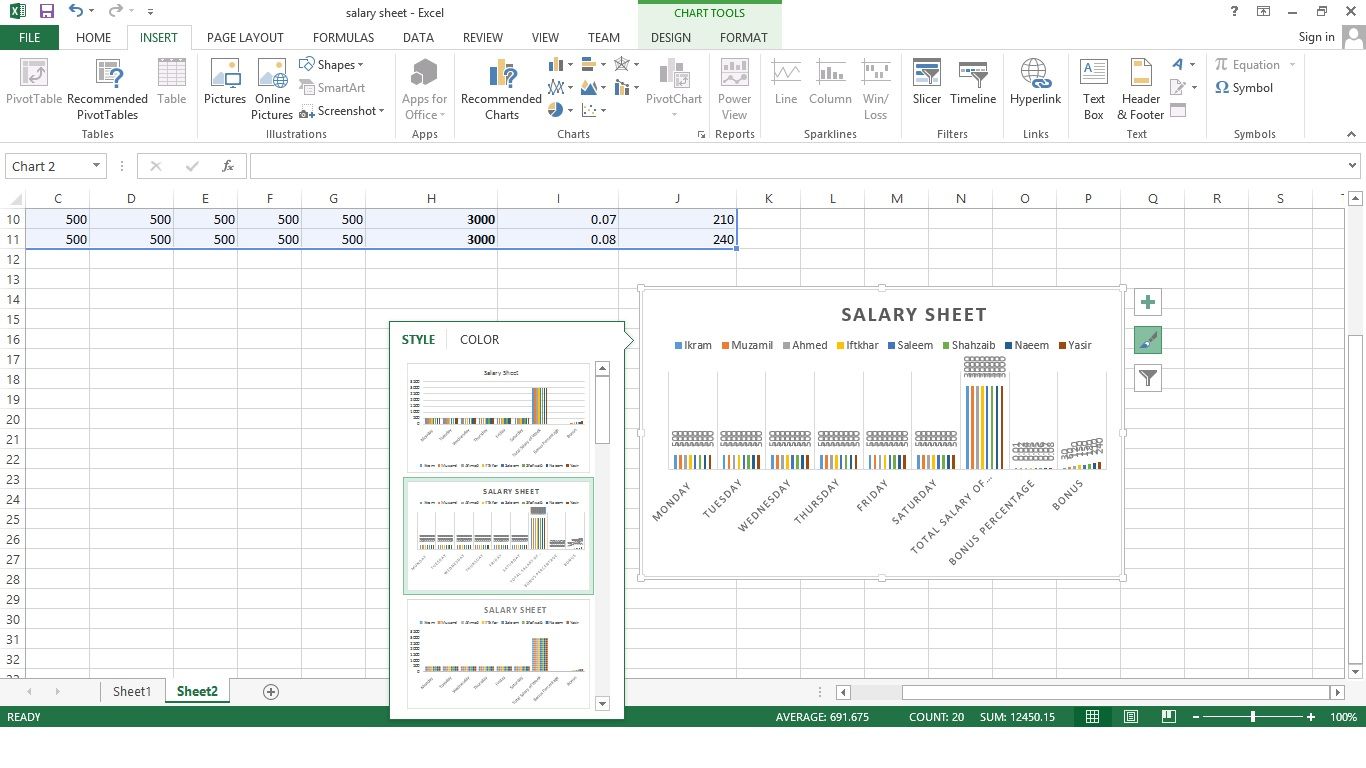The width and height of the screenshot is (1366, 768).
Task: Open Ribbon Display Options
Action: (x=1264, y=12)
